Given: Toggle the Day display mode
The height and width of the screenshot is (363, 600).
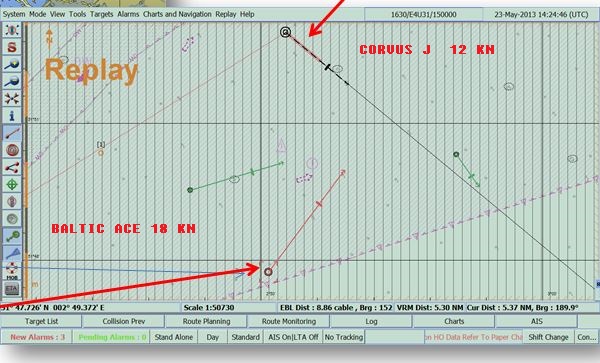Looking at the screenshot, I should [212, 337].
